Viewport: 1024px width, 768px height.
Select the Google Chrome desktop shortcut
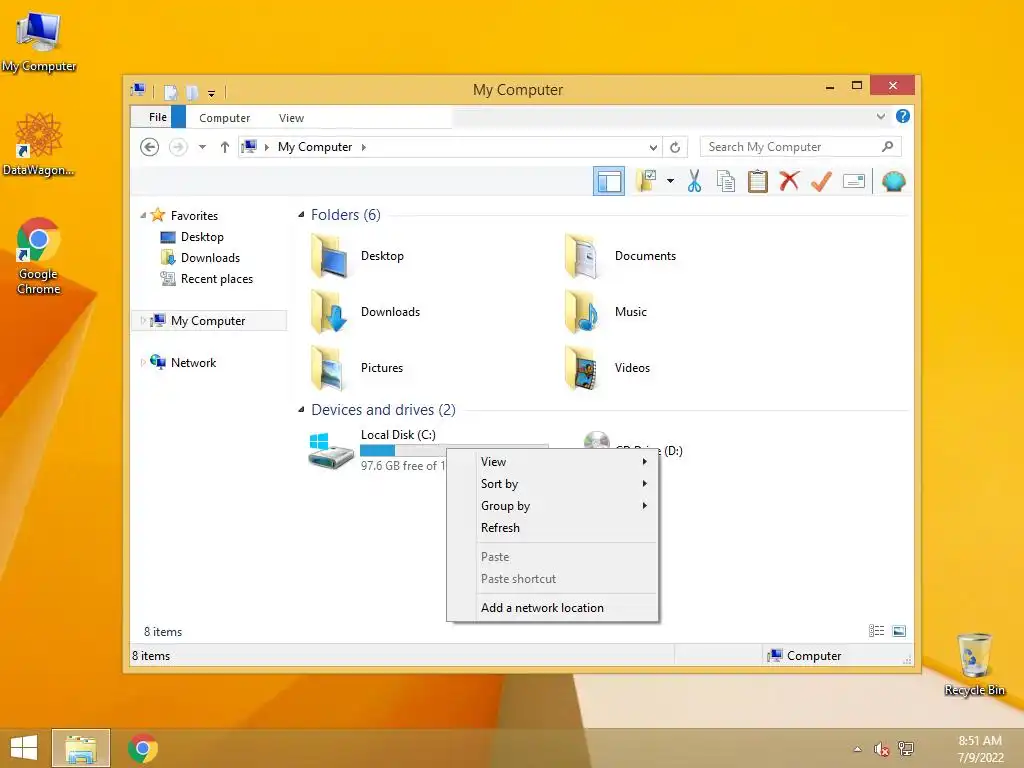coord(39,256)
